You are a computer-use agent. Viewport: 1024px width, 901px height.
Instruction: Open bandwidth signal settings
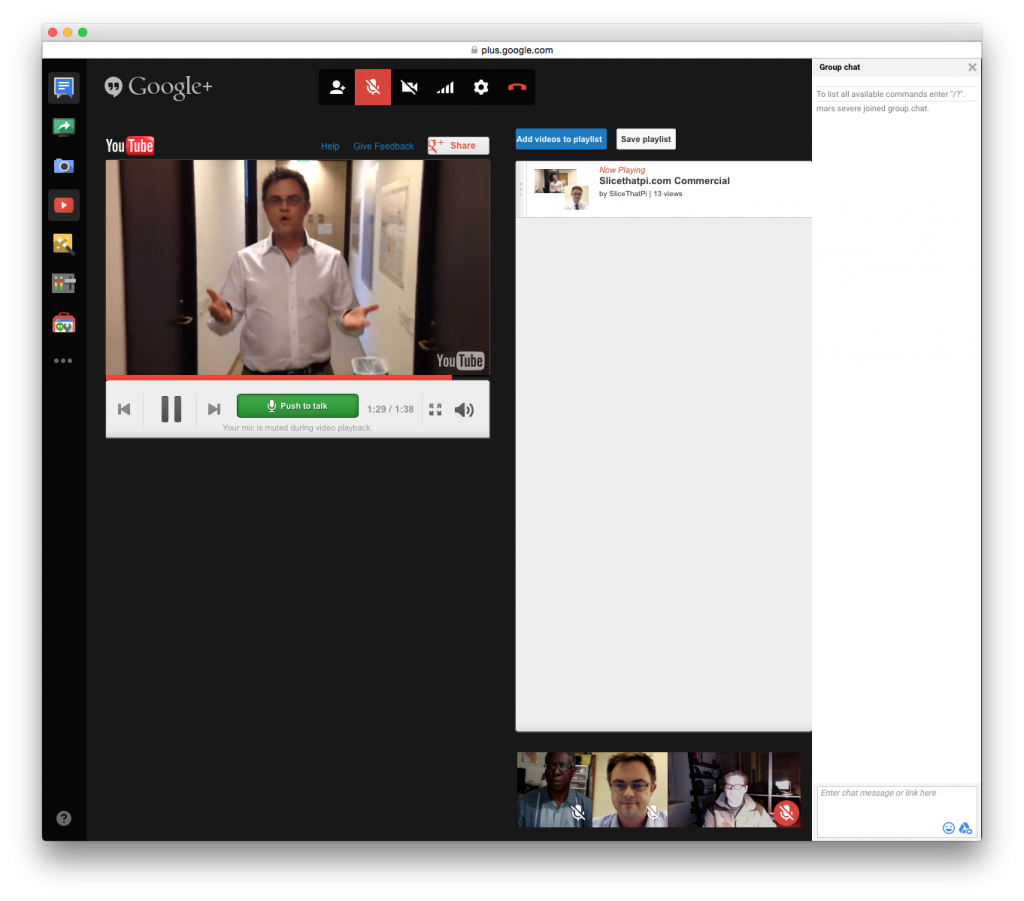(445, 87)
